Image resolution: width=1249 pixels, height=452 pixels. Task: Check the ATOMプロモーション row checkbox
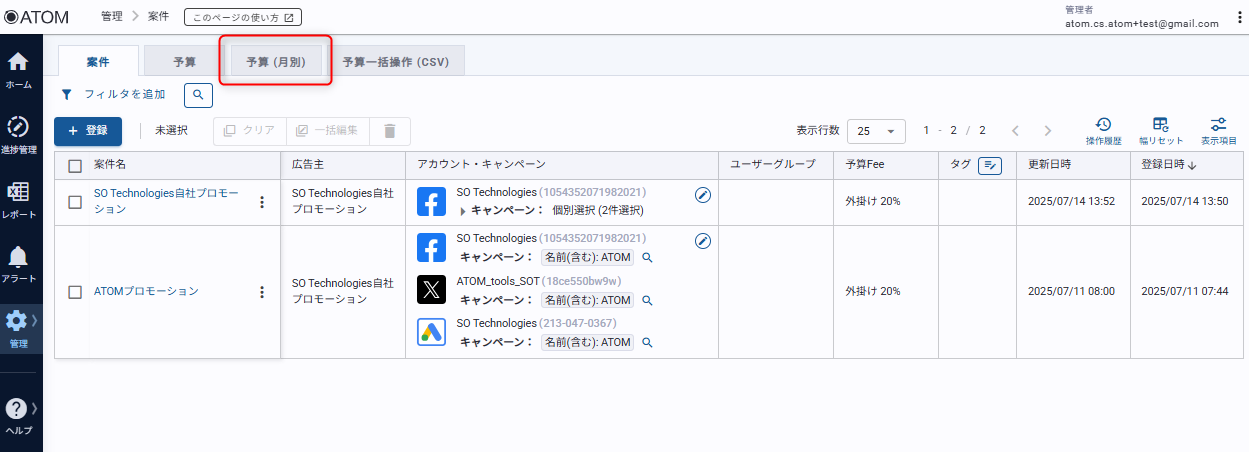[75, 292]
